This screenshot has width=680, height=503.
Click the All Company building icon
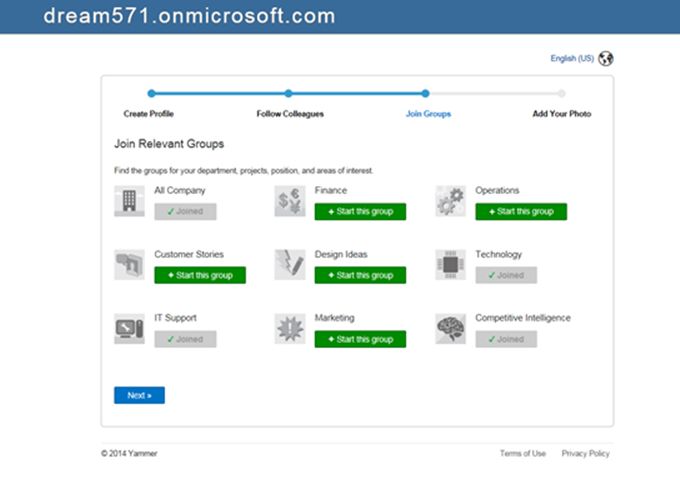129,201
